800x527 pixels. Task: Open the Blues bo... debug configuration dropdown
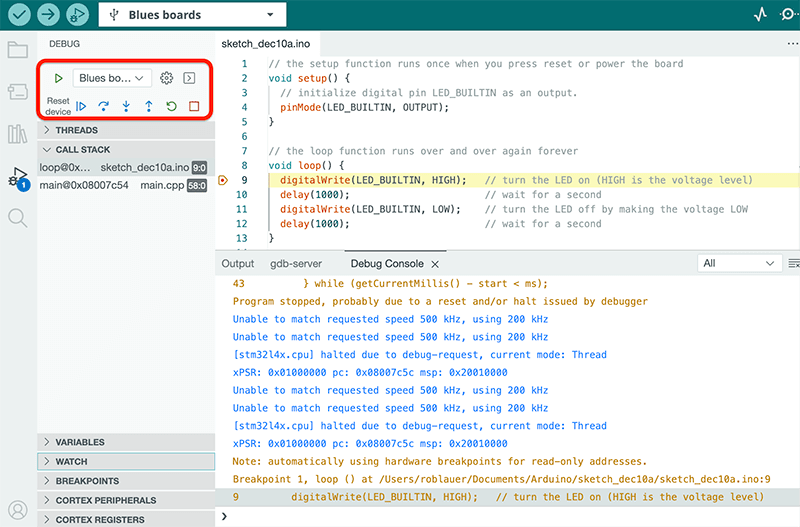pyautogui.click(x=112, y=78)
